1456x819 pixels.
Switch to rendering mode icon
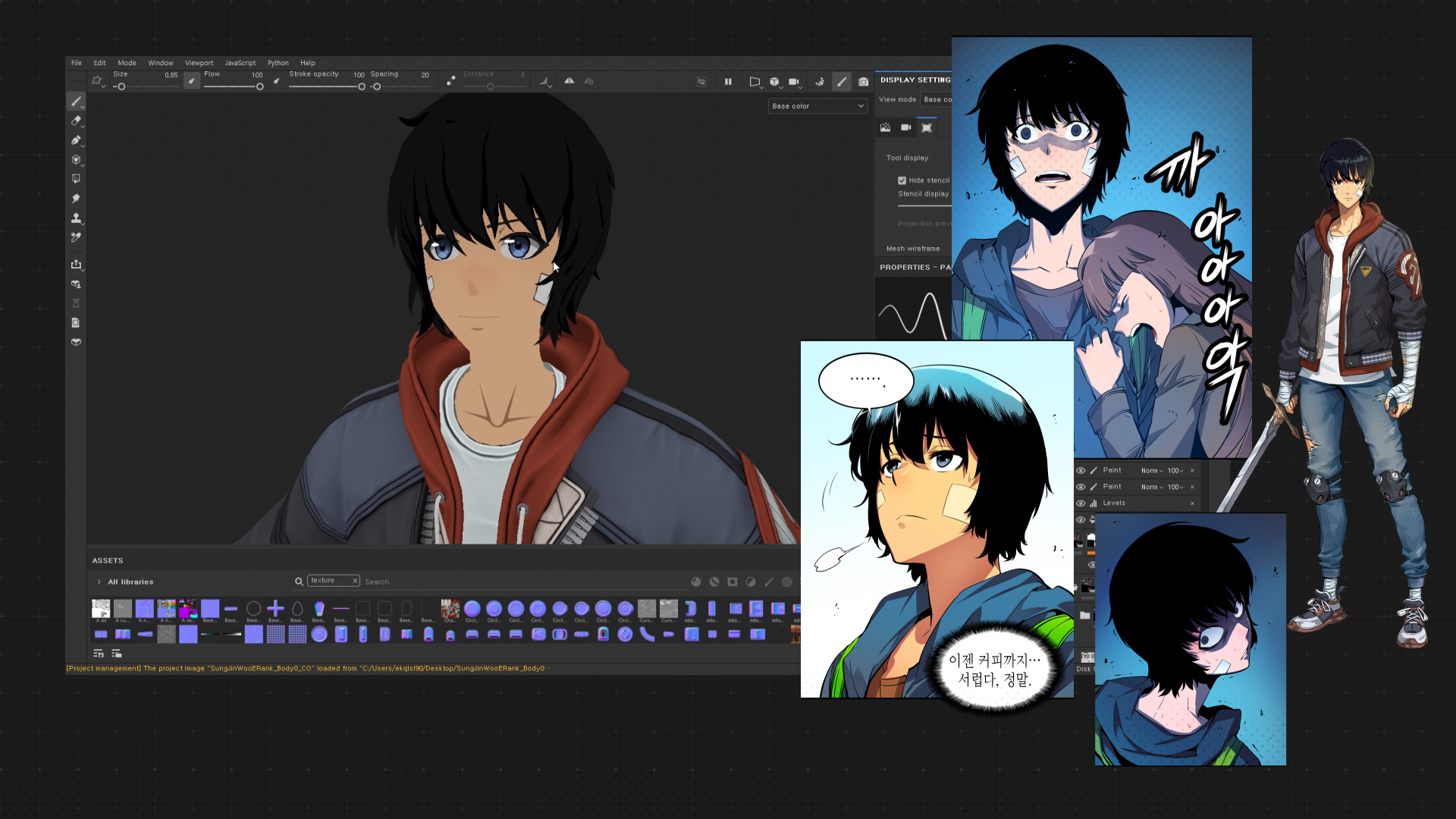click(820, 81)
